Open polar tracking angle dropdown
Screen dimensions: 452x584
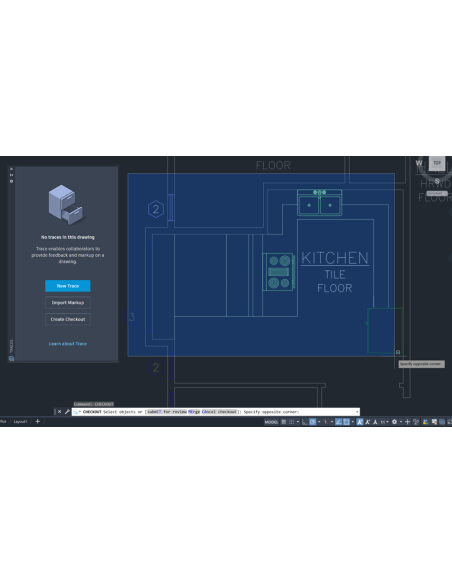click(319, 422)
